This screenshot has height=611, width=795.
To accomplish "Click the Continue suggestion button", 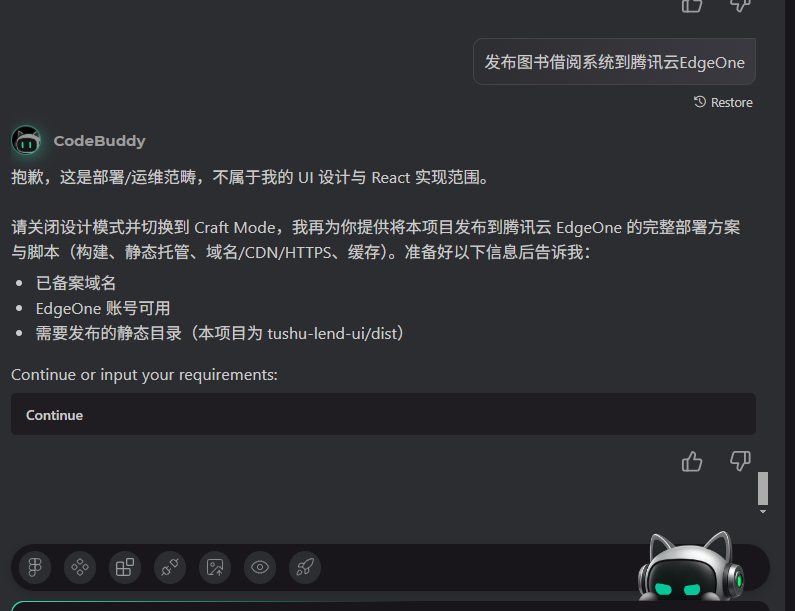I will pos(383,414).
